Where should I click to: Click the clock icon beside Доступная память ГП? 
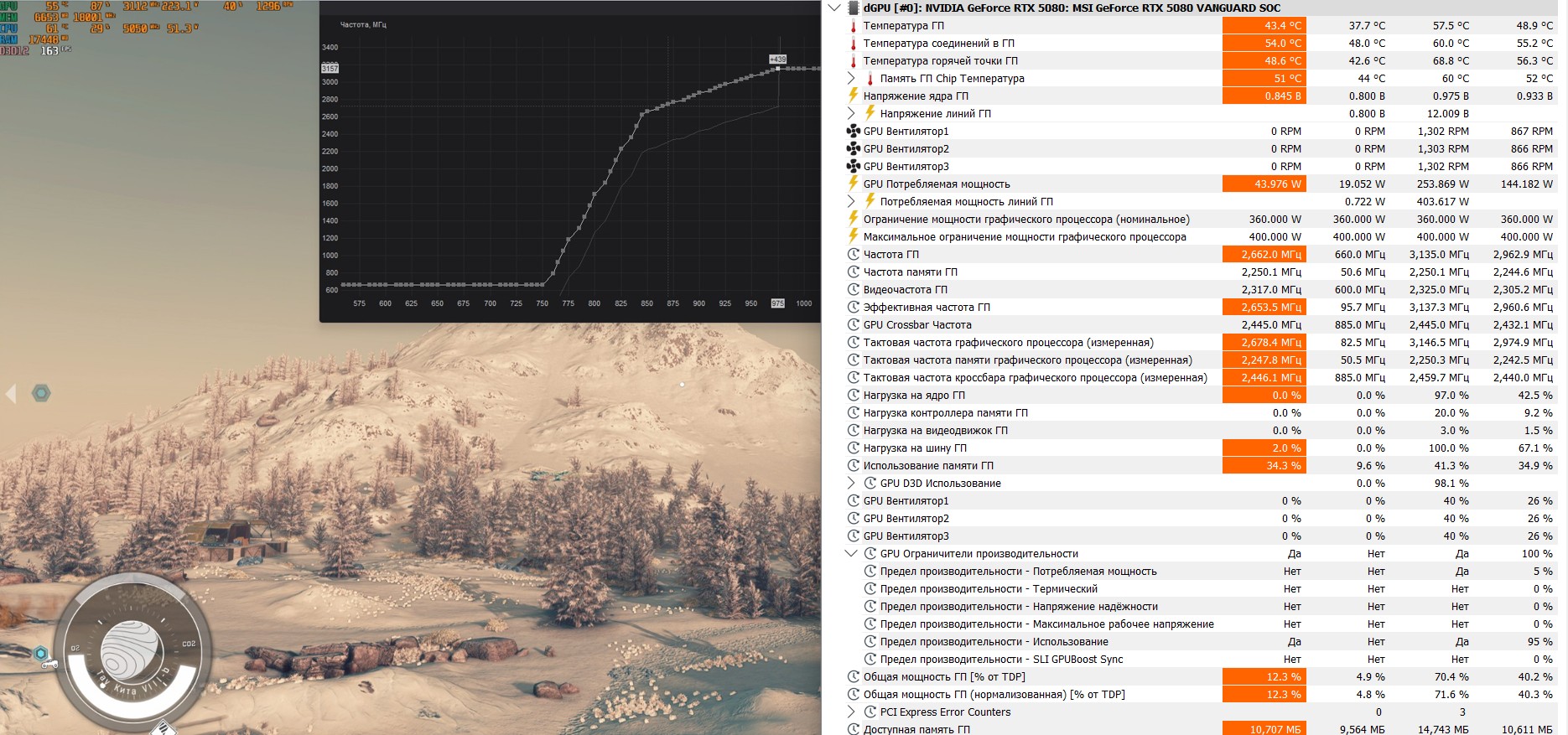click(854, 730)
